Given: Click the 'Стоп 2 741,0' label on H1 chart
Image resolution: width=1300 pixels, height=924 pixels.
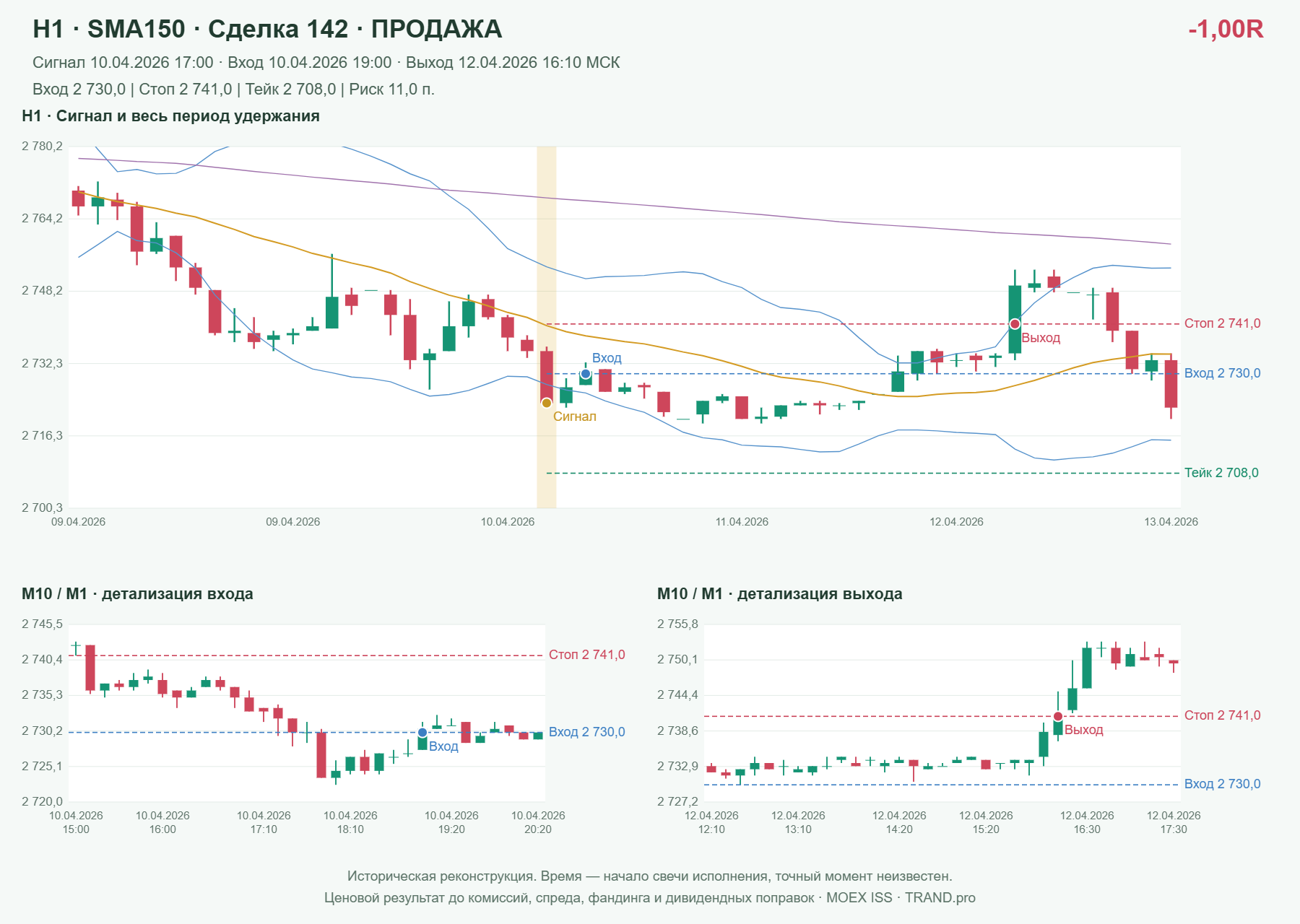Looking at the screenshot, I should click(x=1222, y=323).
